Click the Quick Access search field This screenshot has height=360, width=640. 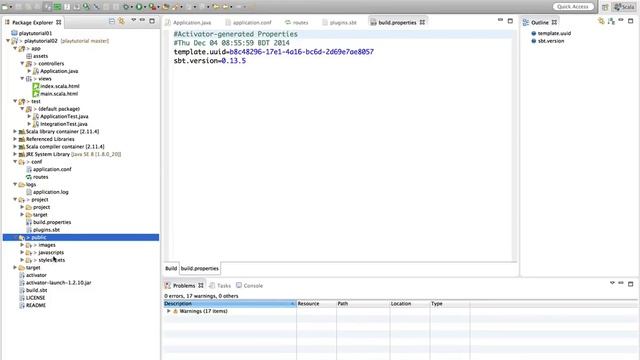click(x=573, y=7)
